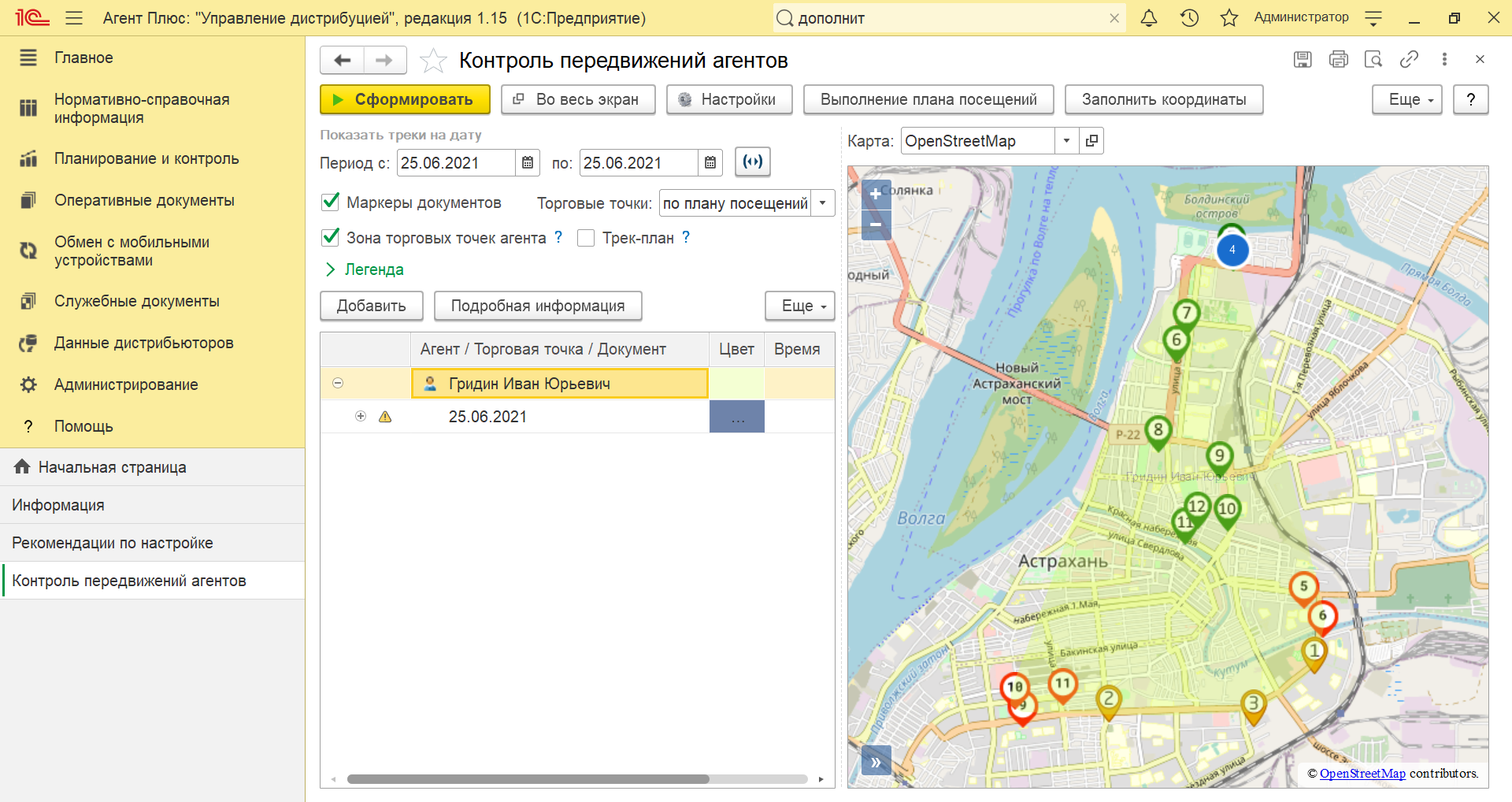Image resolution: width=1512 pixels, height=802 pixels.
Task: Click horizontal scrollbar under the table
Action: [x=528, y=779]
